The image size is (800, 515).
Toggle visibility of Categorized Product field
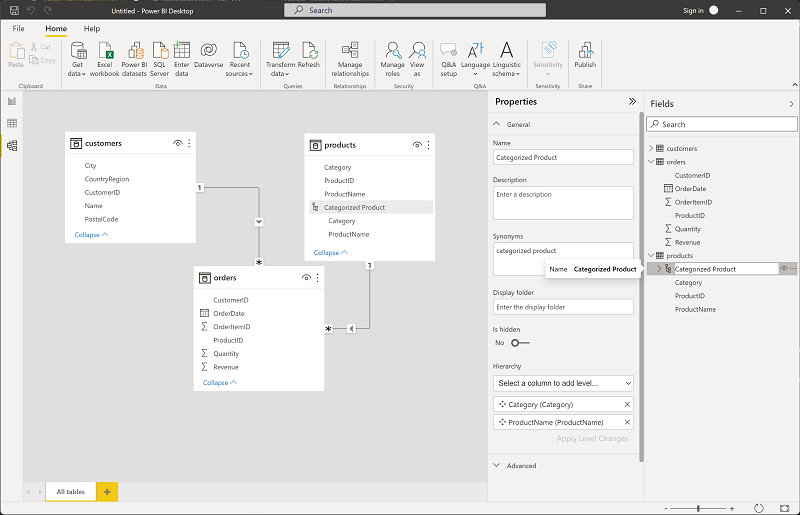tap(784, 269)
